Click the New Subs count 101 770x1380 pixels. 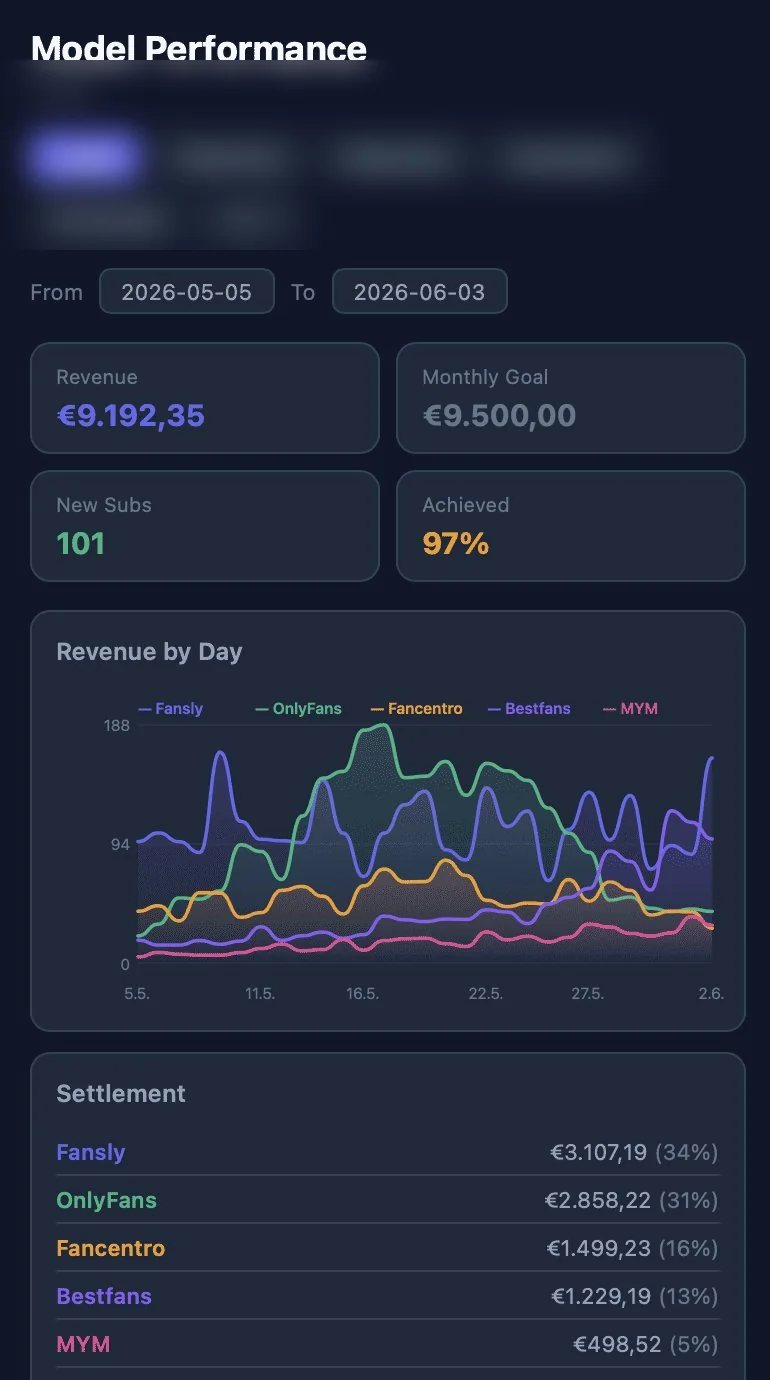[81, 543]
